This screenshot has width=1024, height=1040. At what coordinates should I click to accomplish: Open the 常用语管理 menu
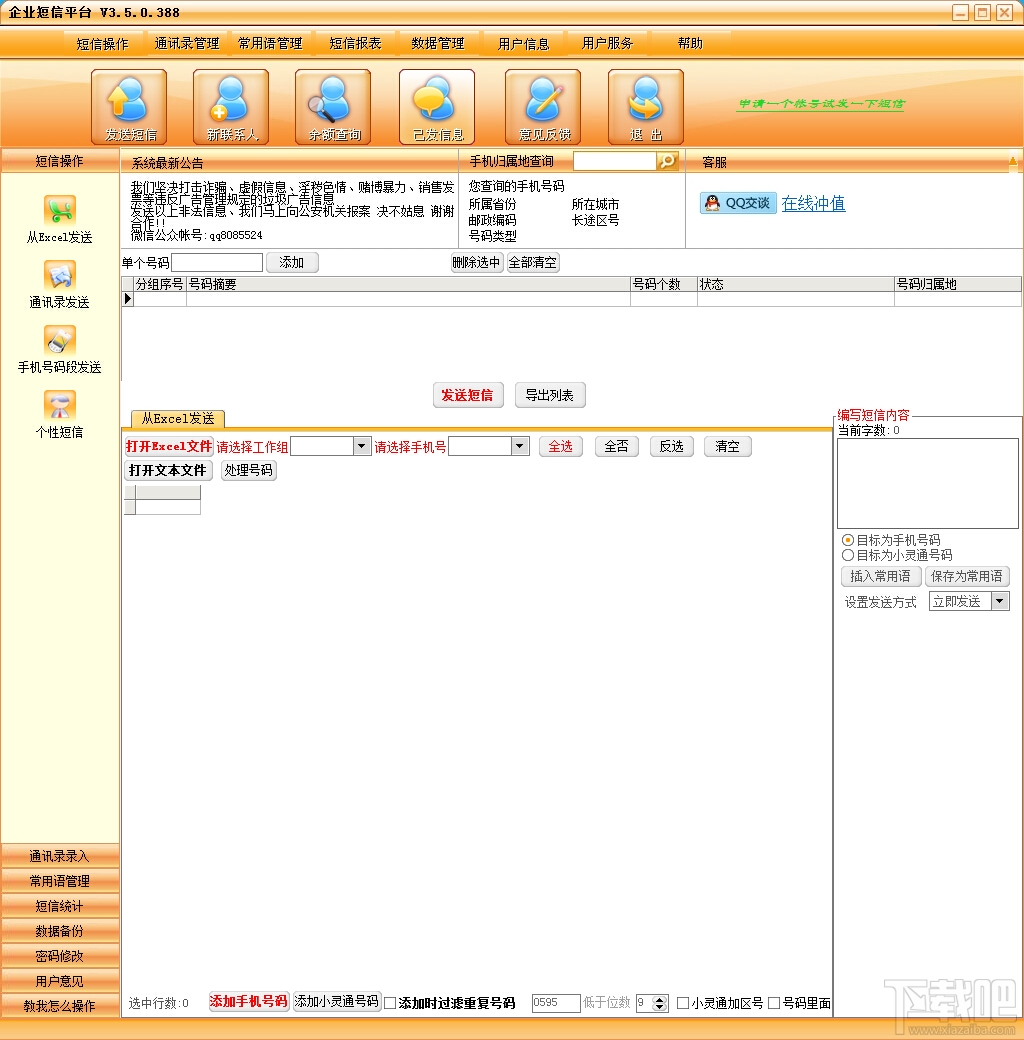tap(271, 44)
